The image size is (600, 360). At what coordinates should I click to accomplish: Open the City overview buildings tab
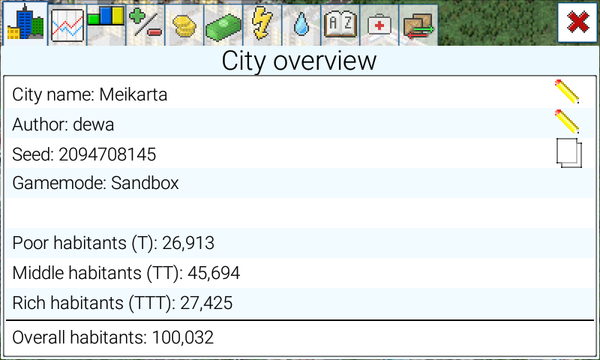pos(25,24)
